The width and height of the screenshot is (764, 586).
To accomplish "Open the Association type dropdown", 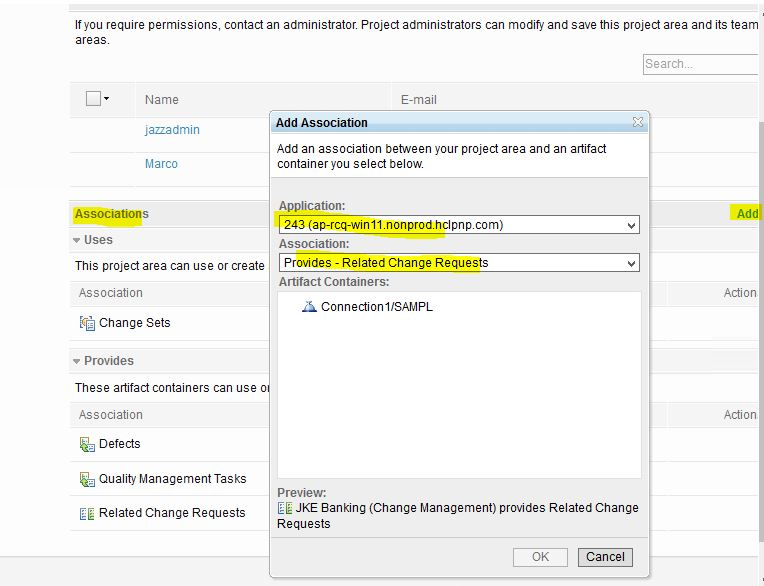I will 631,264.
